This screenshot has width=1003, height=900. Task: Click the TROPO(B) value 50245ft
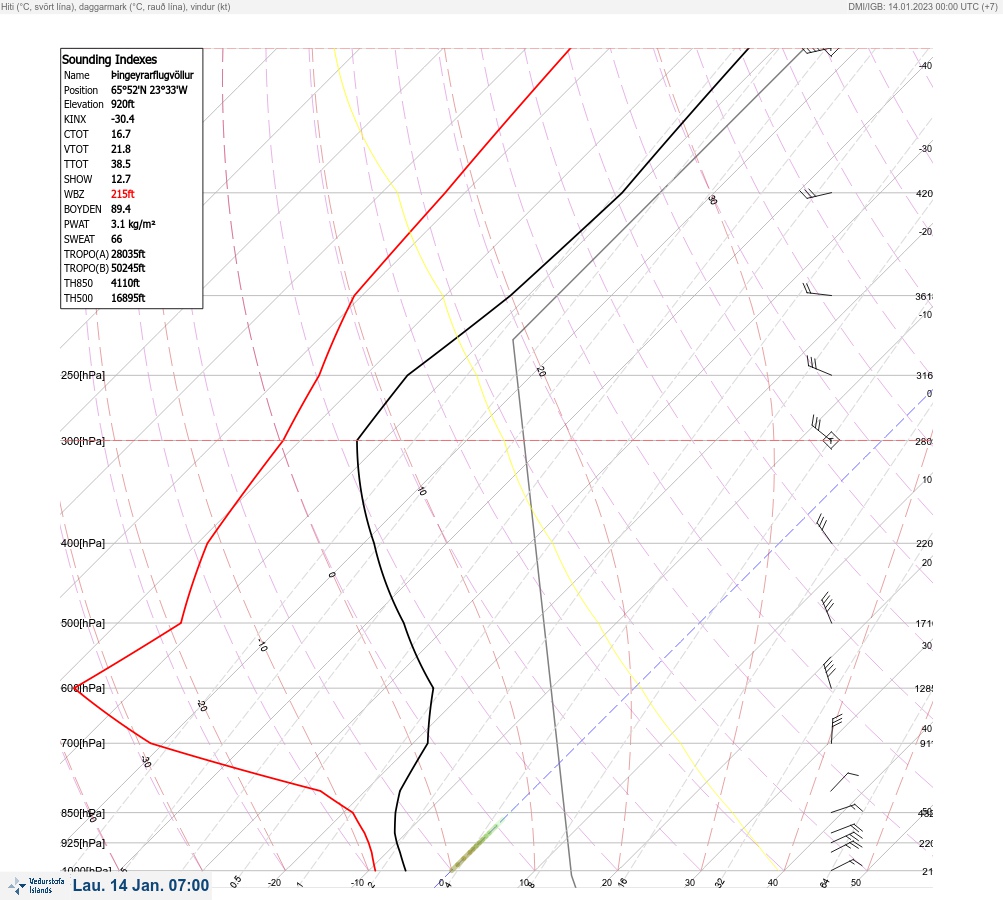(128, 268)
